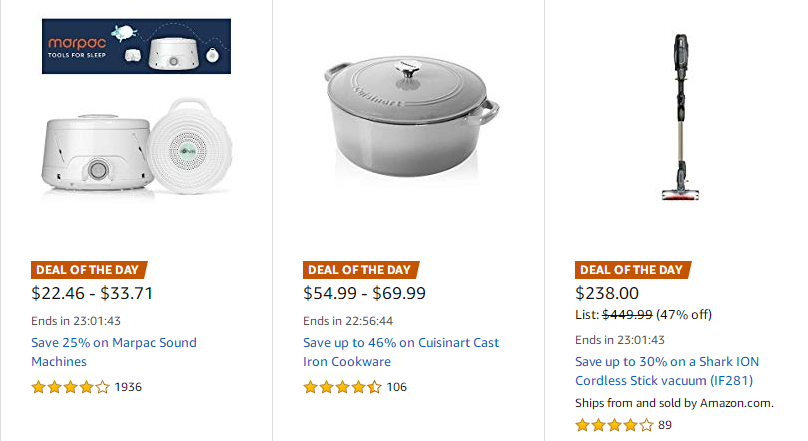Click the $238.00 Shark vacuum price
The height and width of the screenshot is (441, 808).
pyautogui.click(x=607, y=293)
